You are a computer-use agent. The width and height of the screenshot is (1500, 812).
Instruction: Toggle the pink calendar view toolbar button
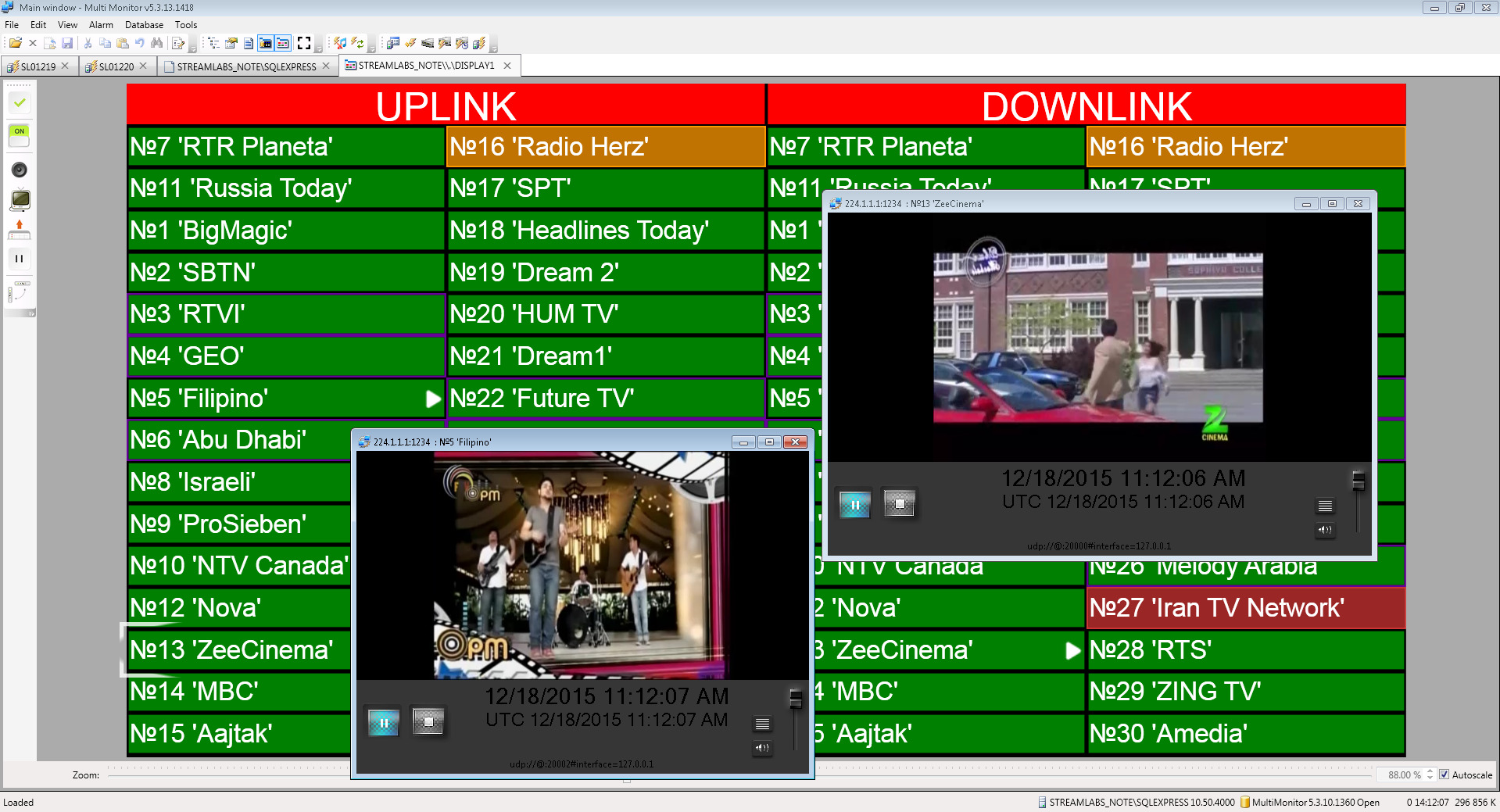[x=283, y=43]
